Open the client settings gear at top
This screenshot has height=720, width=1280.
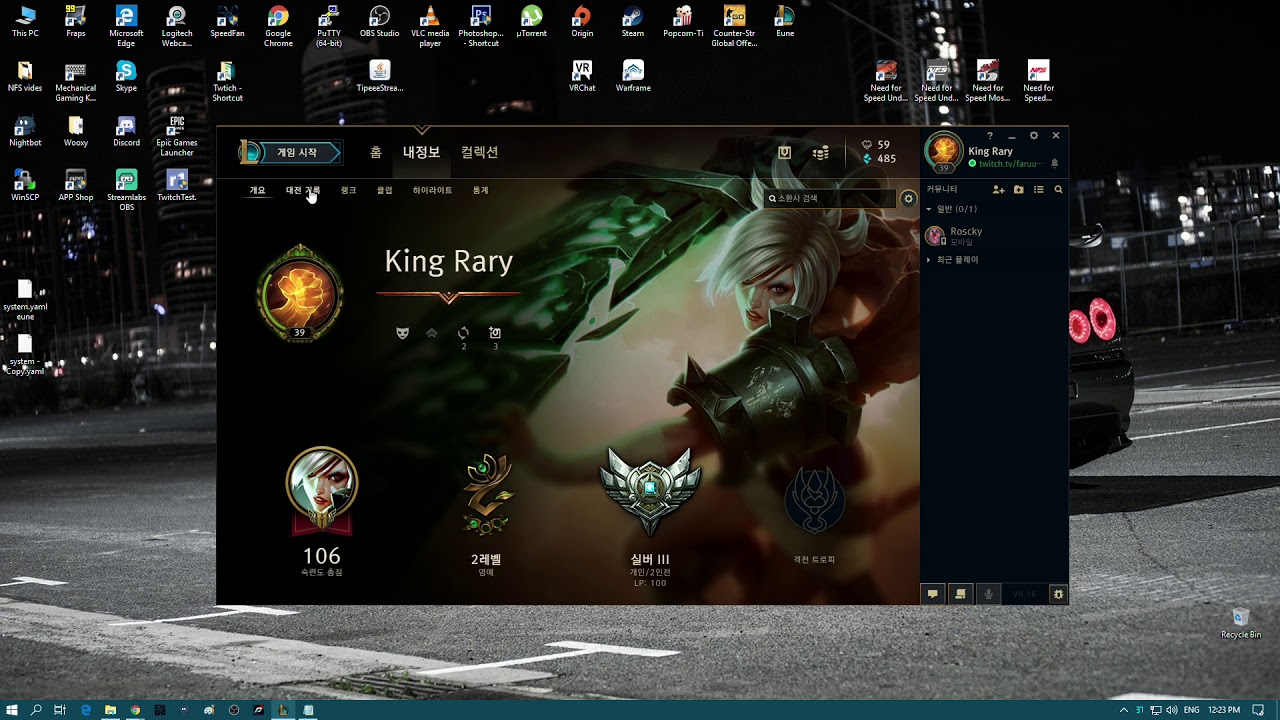click(1034, 136)
